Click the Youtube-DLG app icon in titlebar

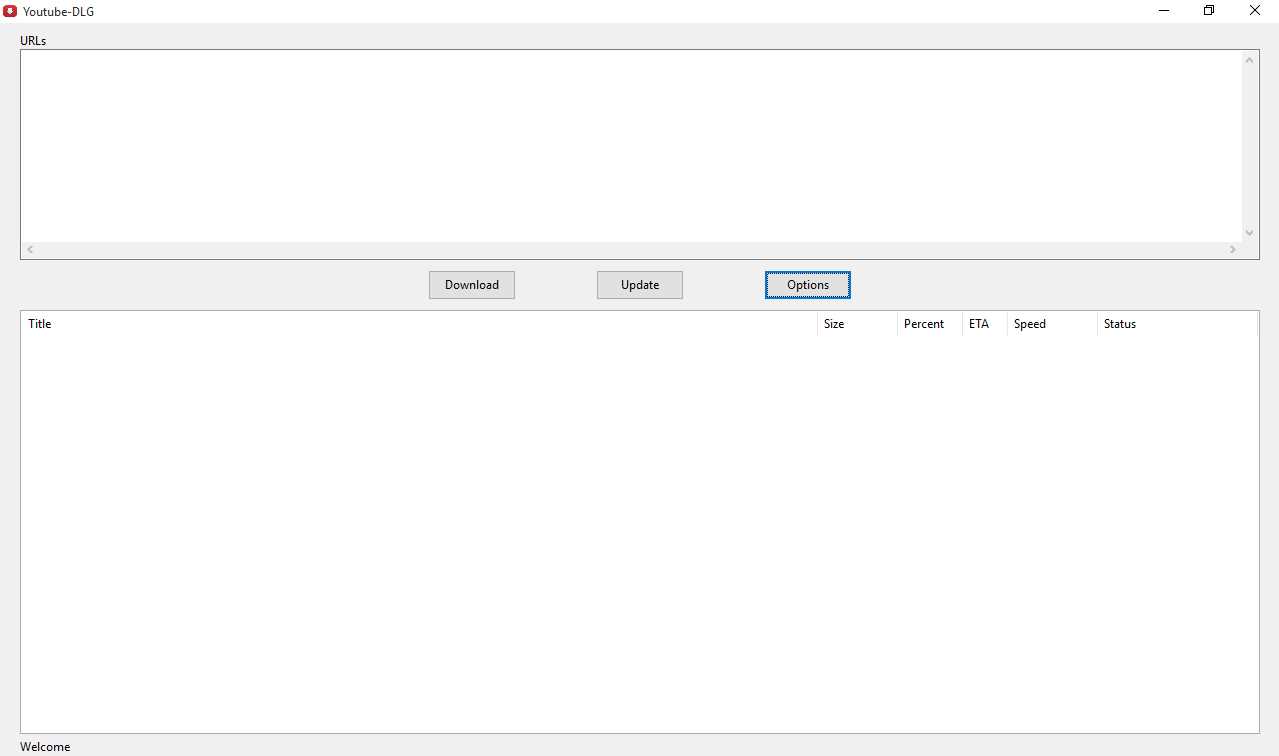click(10, 11)
